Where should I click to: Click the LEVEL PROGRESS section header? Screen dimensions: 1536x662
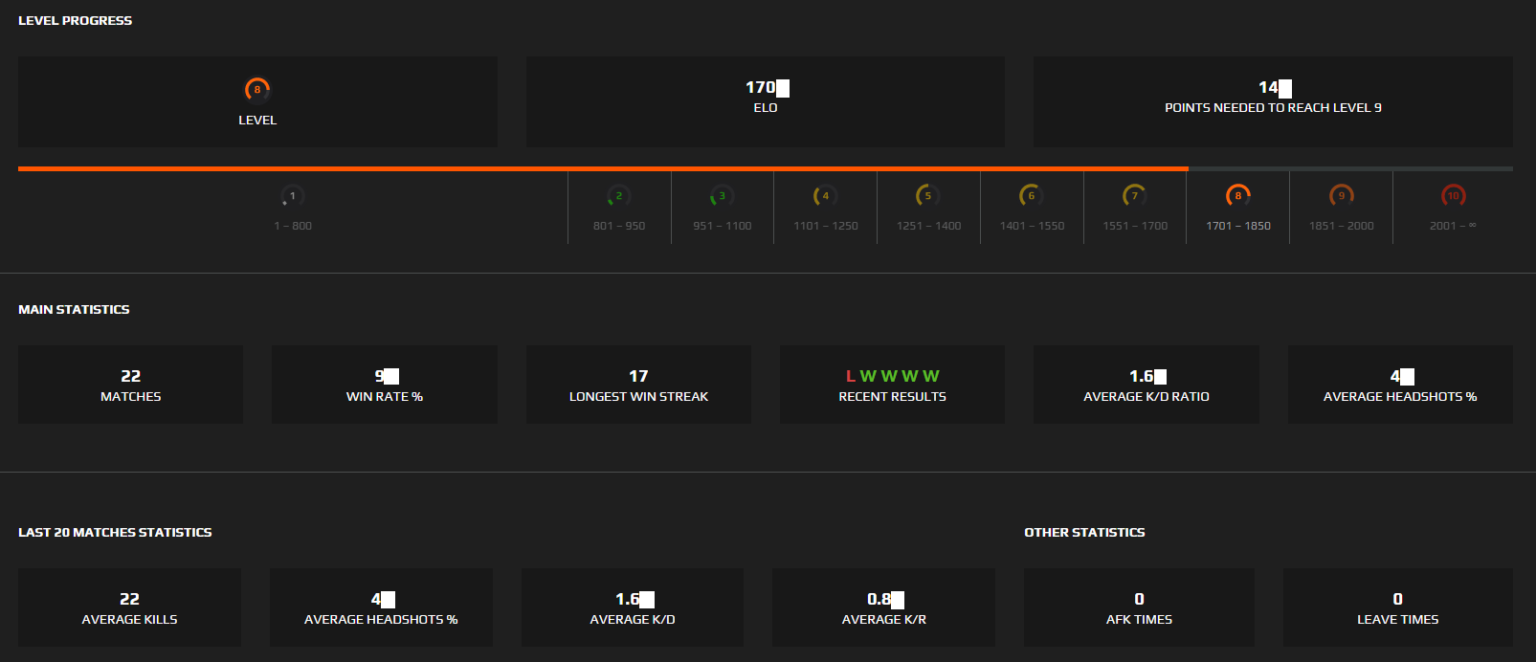[74, 20]
